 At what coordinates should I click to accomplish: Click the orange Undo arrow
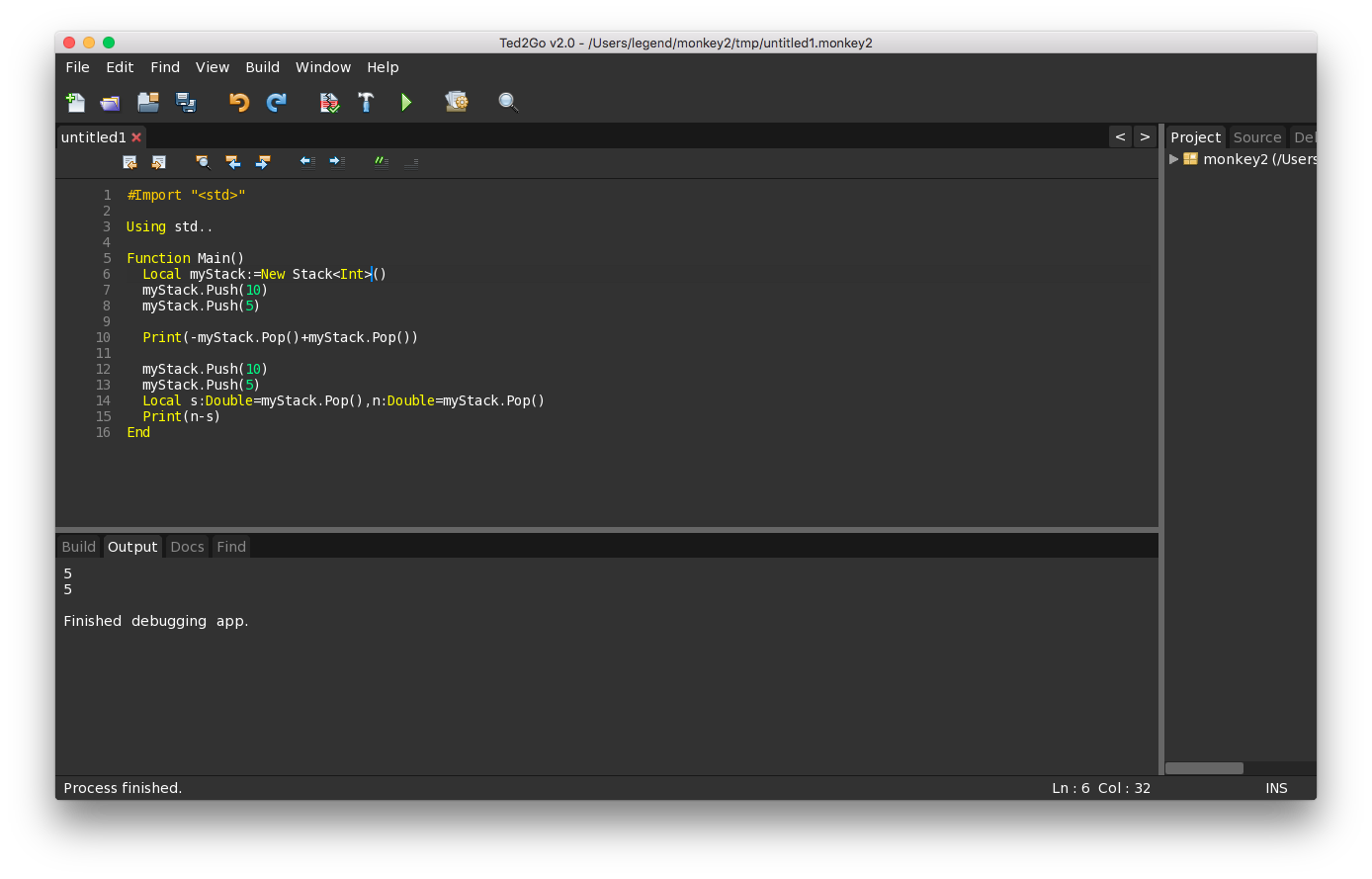click(x=238, y=102)
